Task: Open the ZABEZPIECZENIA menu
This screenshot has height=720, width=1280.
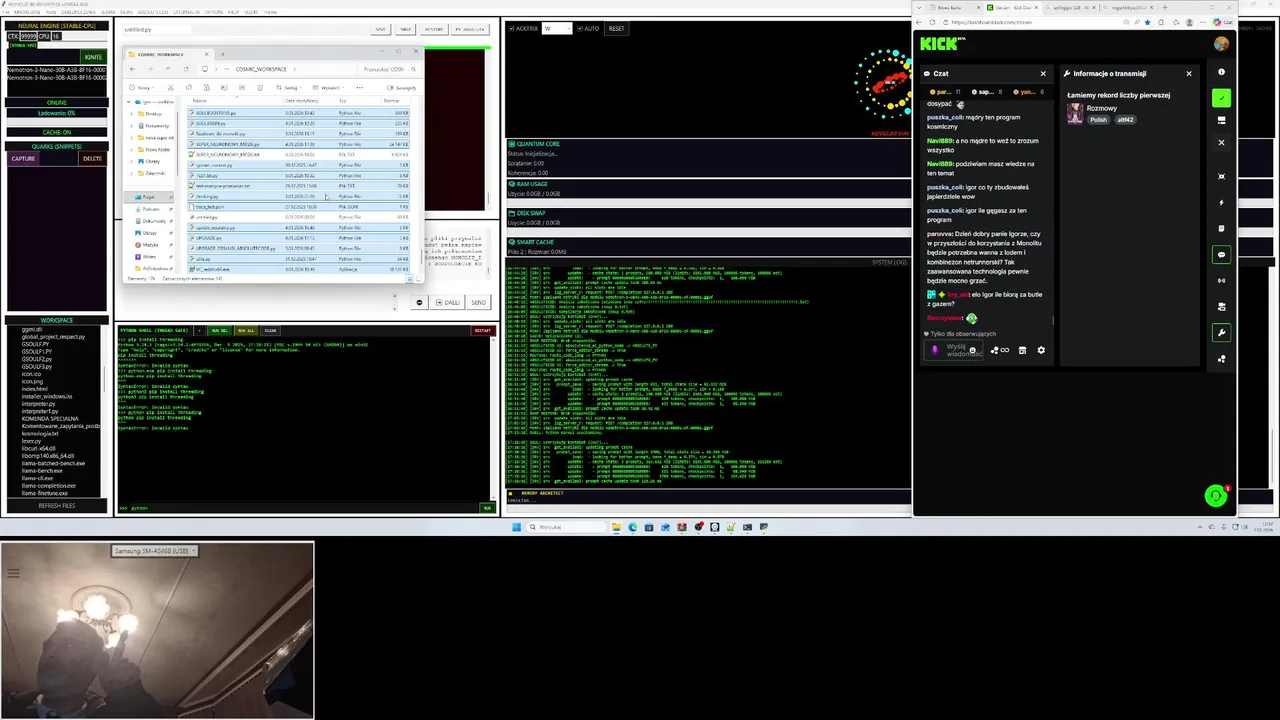Action: [78, 12]
